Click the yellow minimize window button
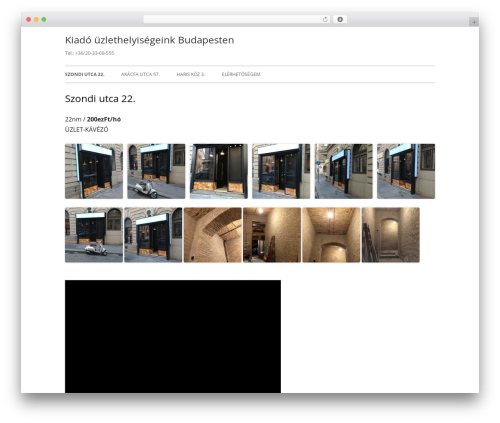This screenshot has height=423, width=500. (36, 20)
